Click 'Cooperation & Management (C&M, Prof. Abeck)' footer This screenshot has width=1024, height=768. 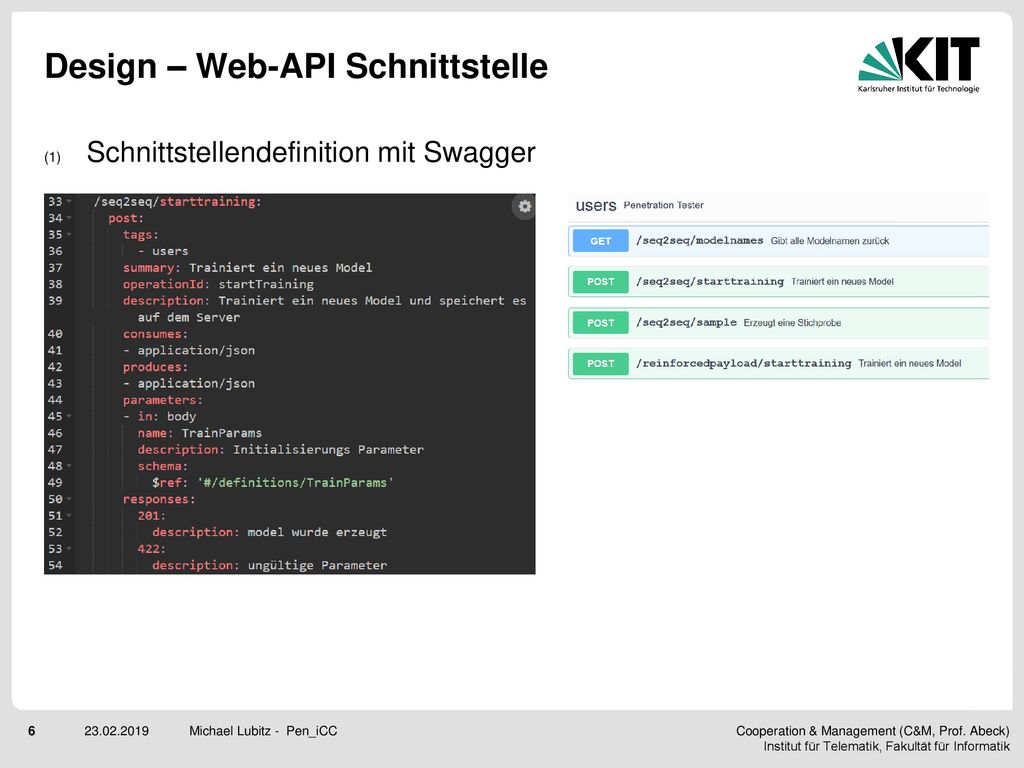872,731
